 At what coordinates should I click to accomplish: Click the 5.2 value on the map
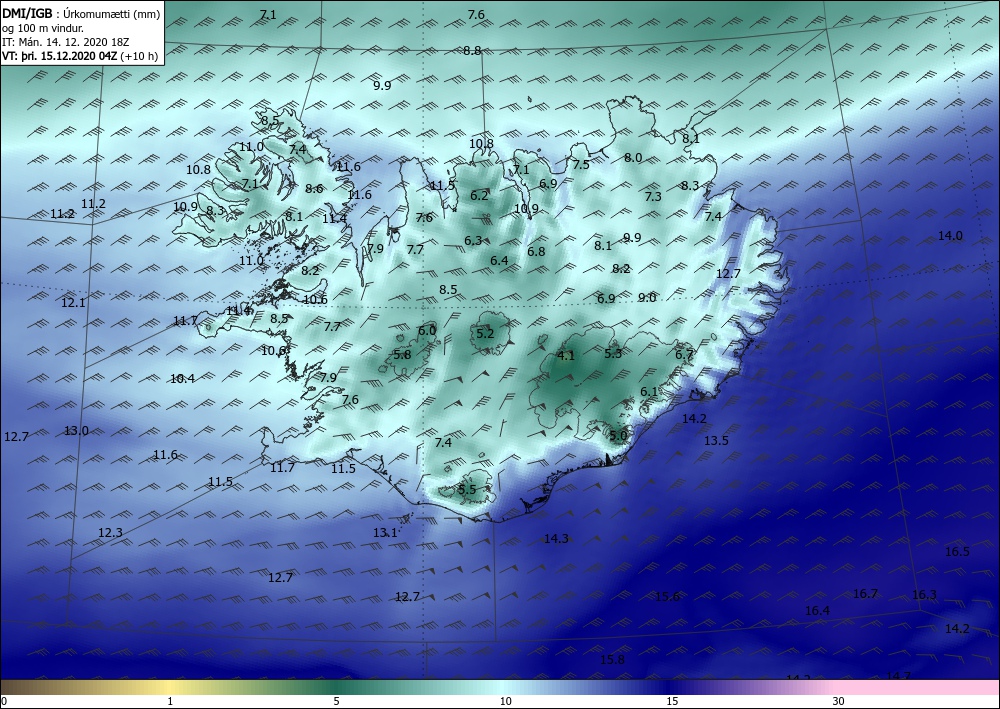[485, 333]
